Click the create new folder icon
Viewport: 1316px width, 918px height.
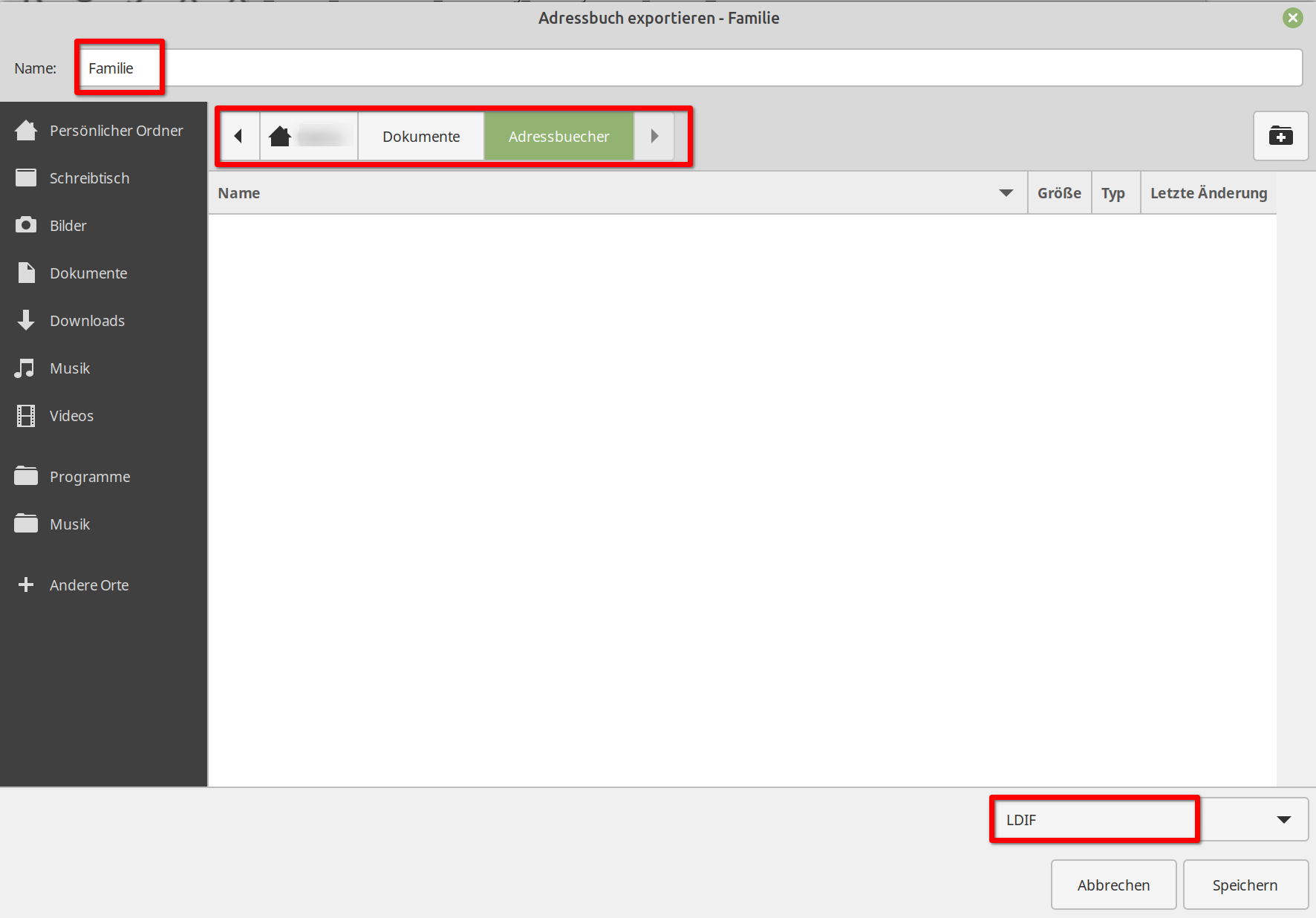[x=1280, y=136]
